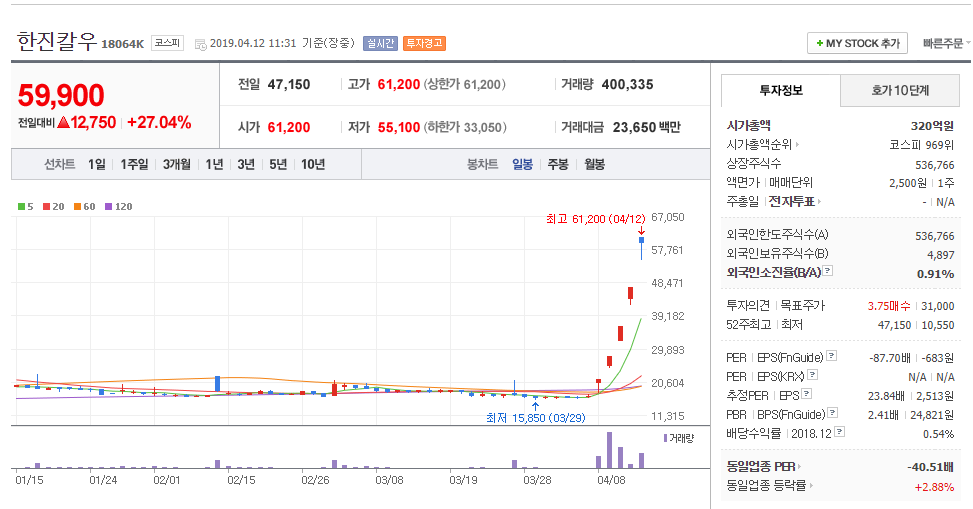The height and width of the screenshot is (509, 973).
Task: Click the 최저 15,850 (03/29) marker
Action: [x=536, y=418]
